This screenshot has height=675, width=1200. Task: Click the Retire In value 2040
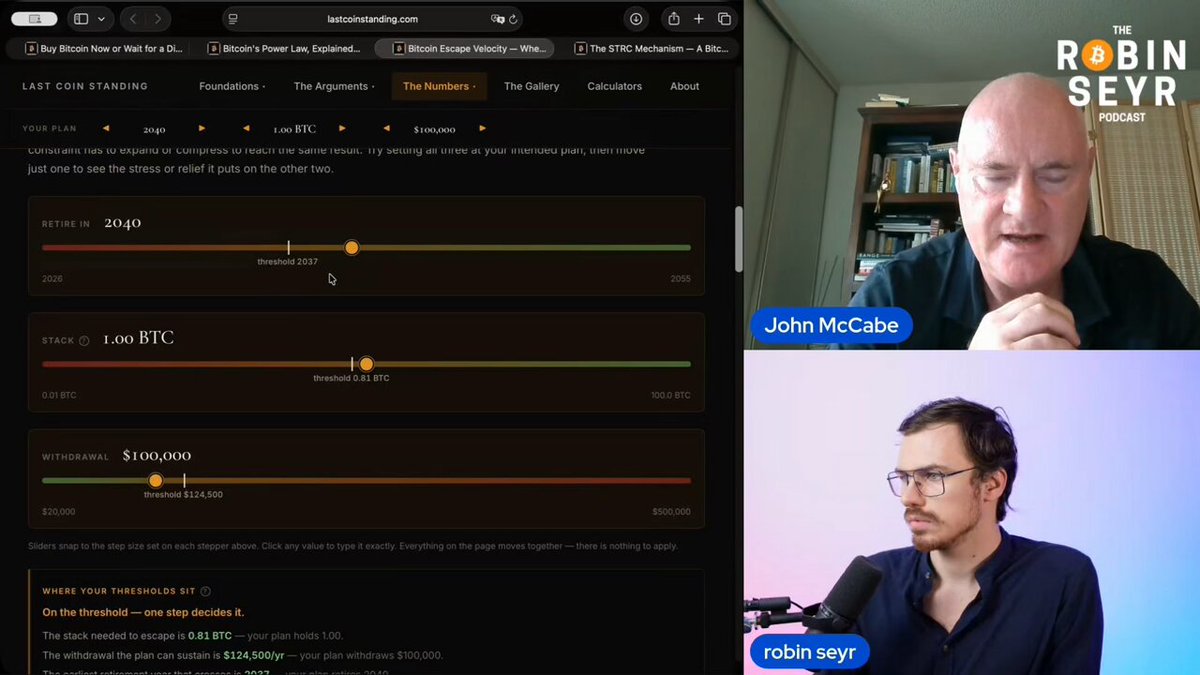(x=122, y=222)
